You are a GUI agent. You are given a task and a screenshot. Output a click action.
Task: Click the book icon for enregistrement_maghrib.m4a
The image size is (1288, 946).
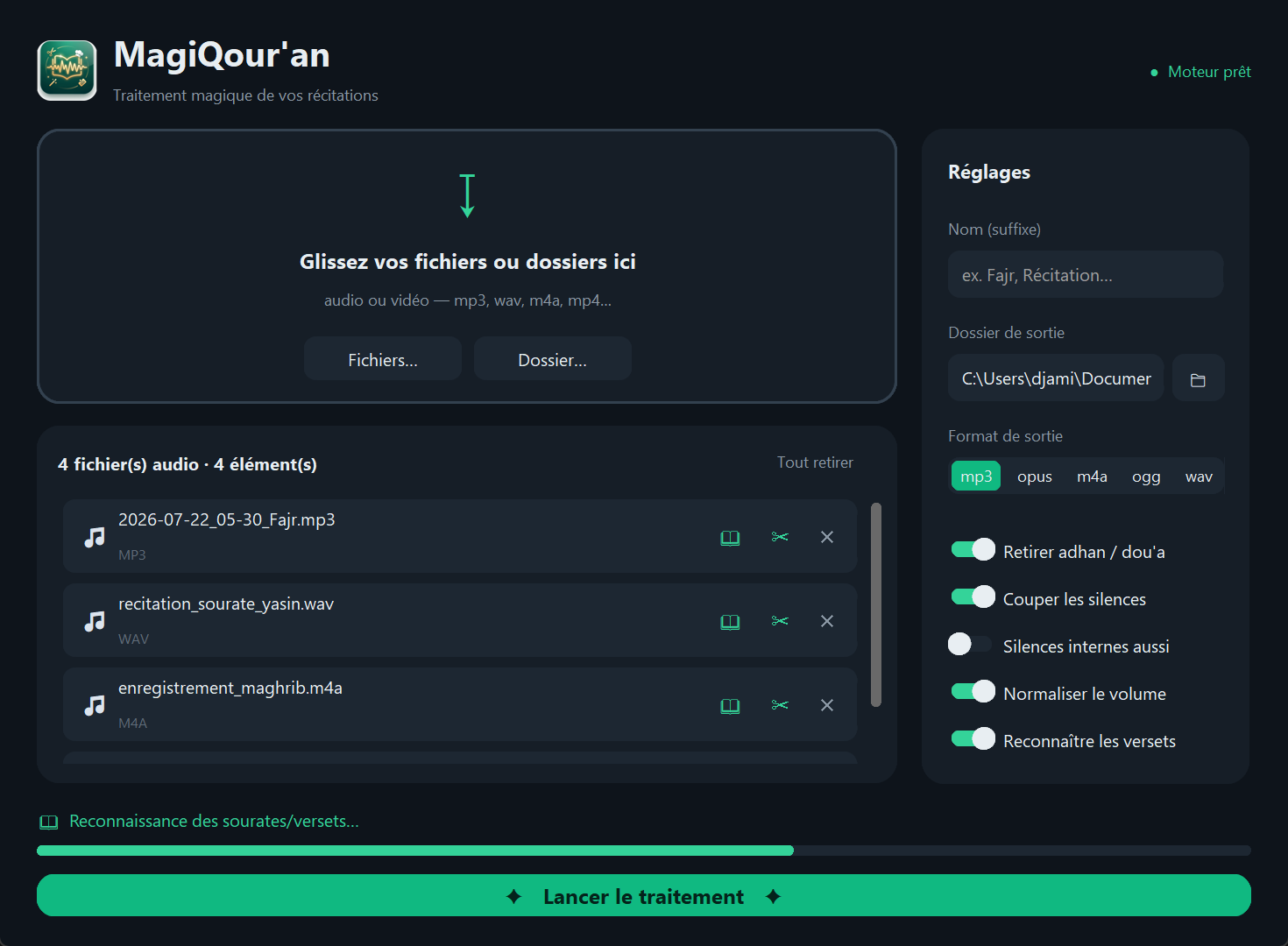(x=730, y=706)
